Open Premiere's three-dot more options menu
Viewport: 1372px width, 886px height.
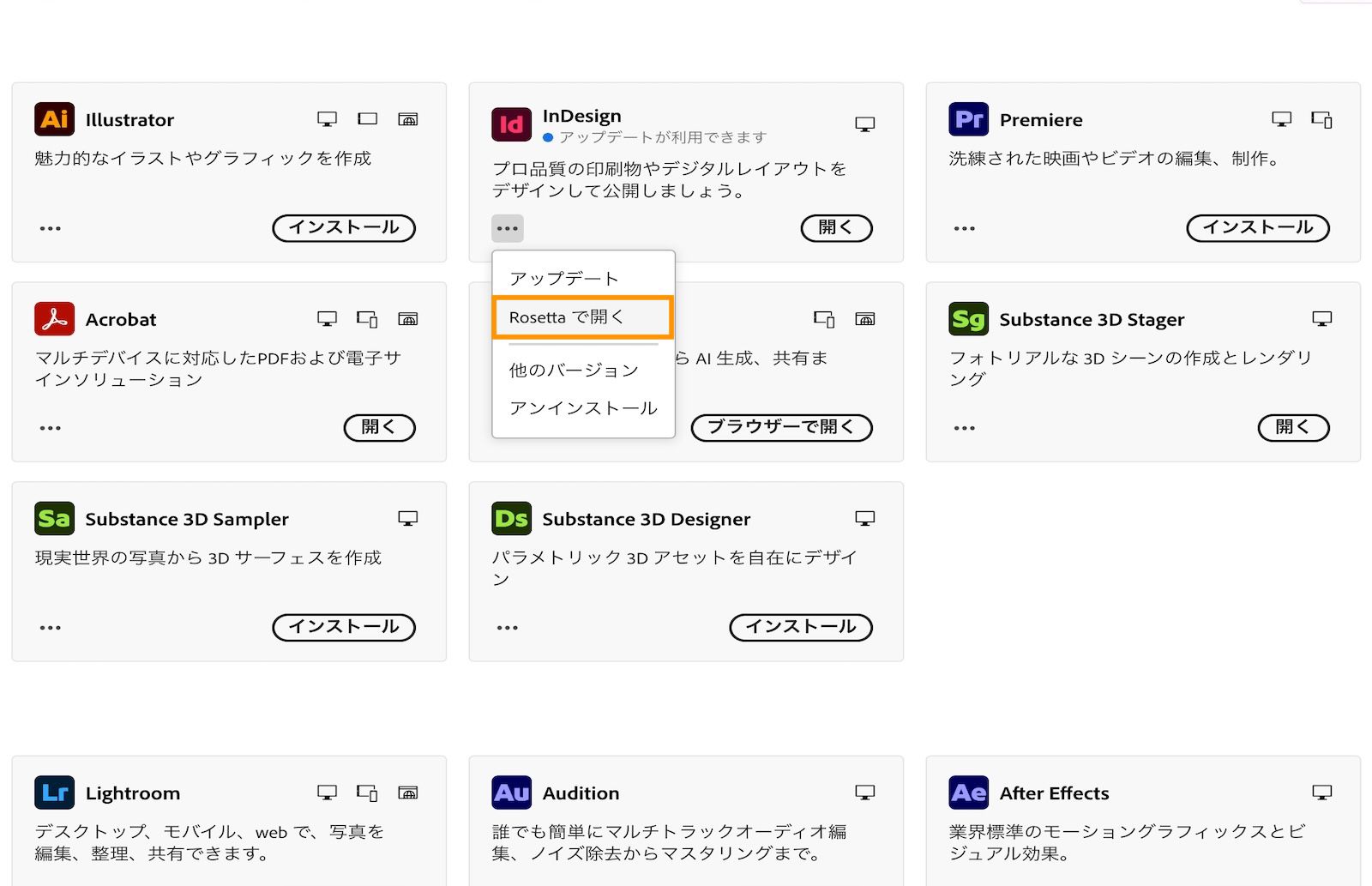coord(965,228)
